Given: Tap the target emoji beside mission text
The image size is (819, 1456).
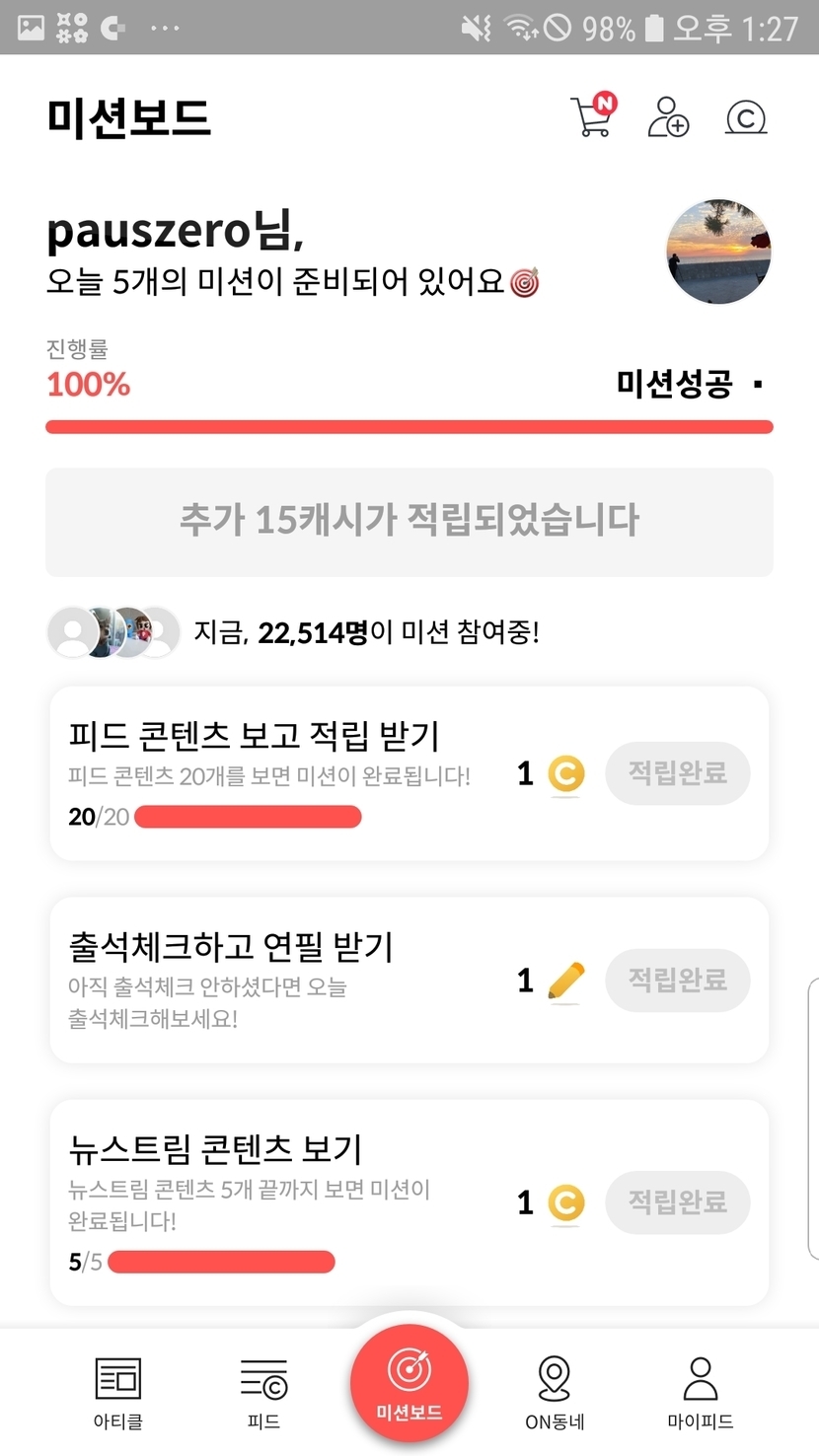Looking at the screenshot, I should pyautogui.click(x=525, y=284).
